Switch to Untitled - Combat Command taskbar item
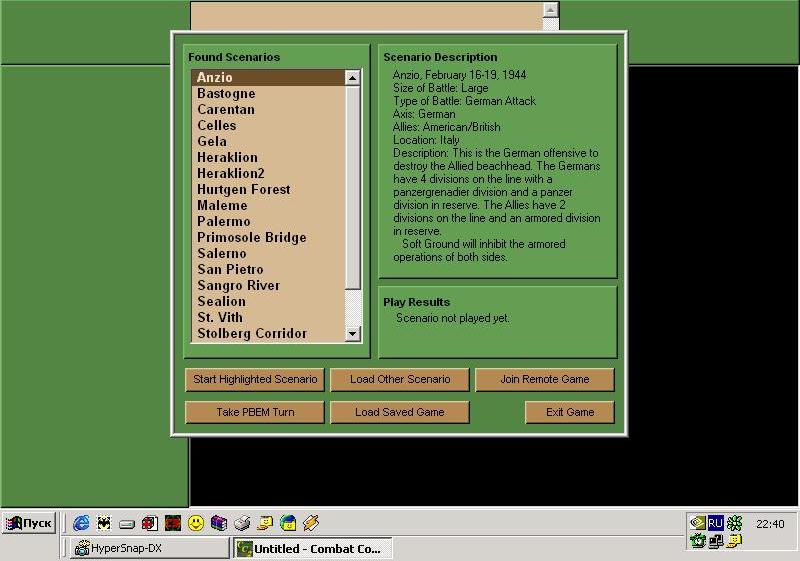Viewport: 800px width, 561px height. (x=312, y=548)
